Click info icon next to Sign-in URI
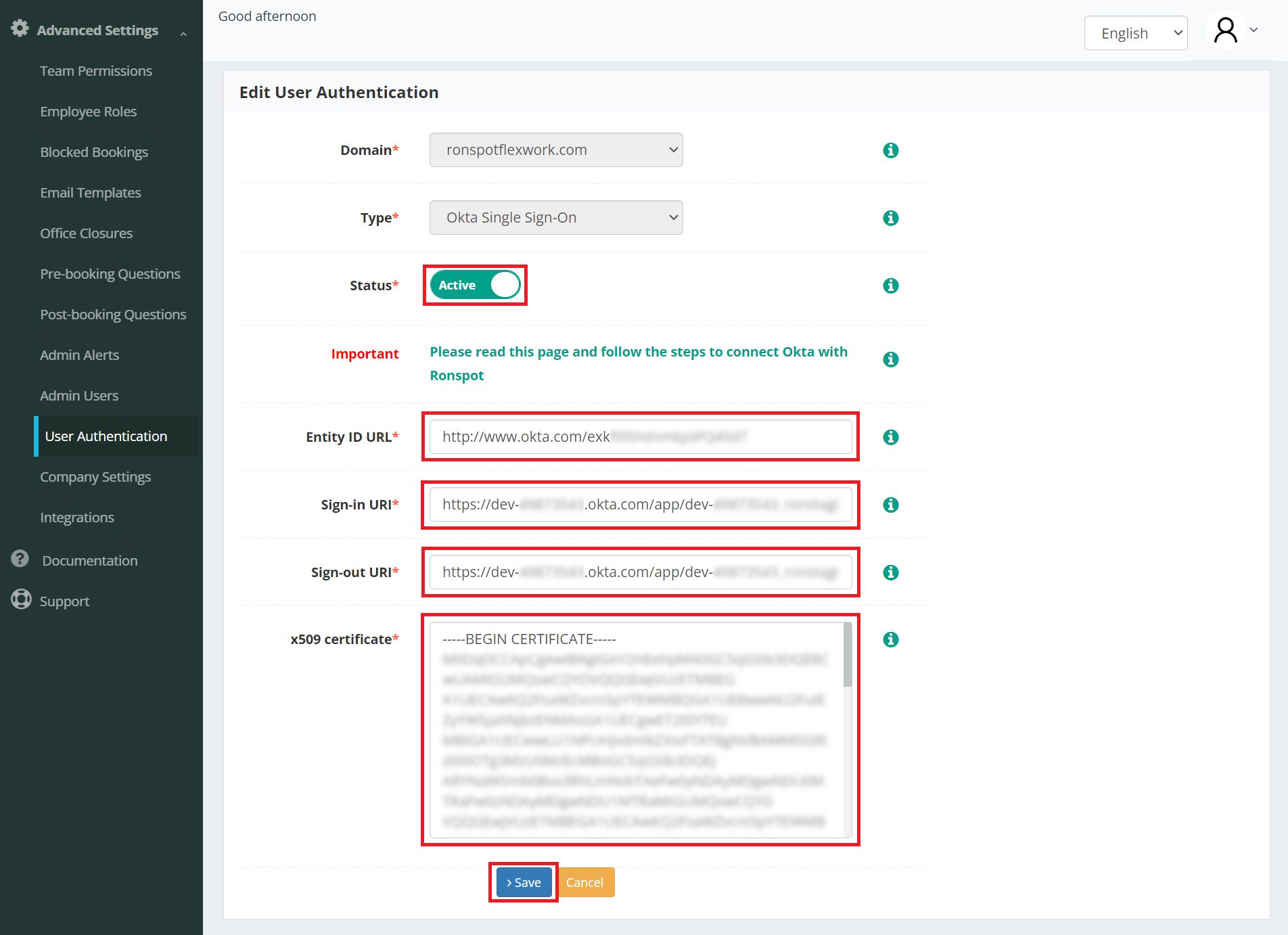Viewport: 1288px width, 935px height. [x=890, y=505]
